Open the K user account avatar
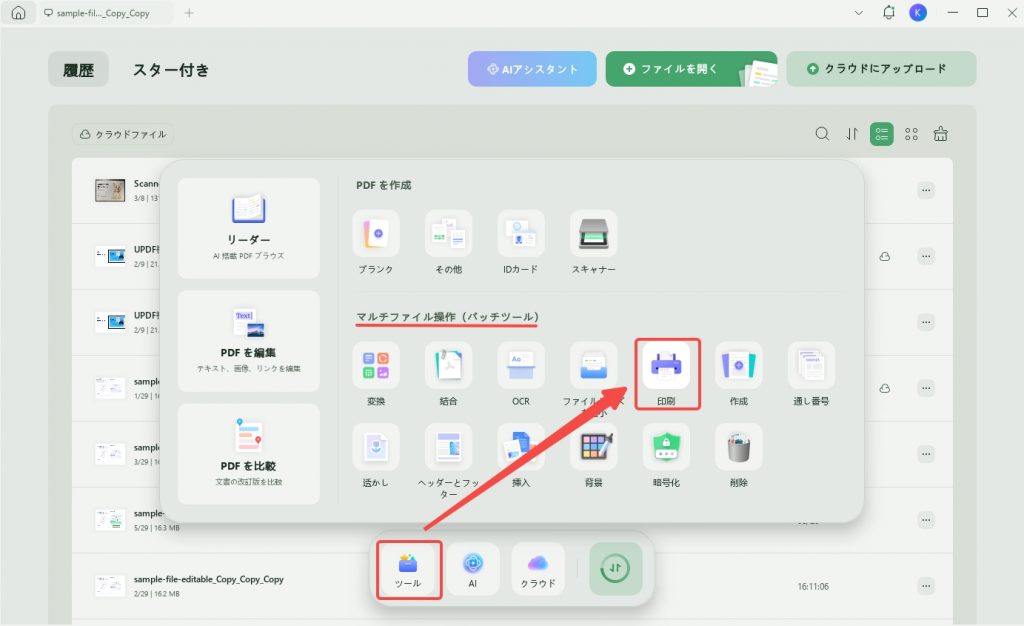Image resolution: width=1024 pixels, height=626 pixels. (x=918, y=12)
